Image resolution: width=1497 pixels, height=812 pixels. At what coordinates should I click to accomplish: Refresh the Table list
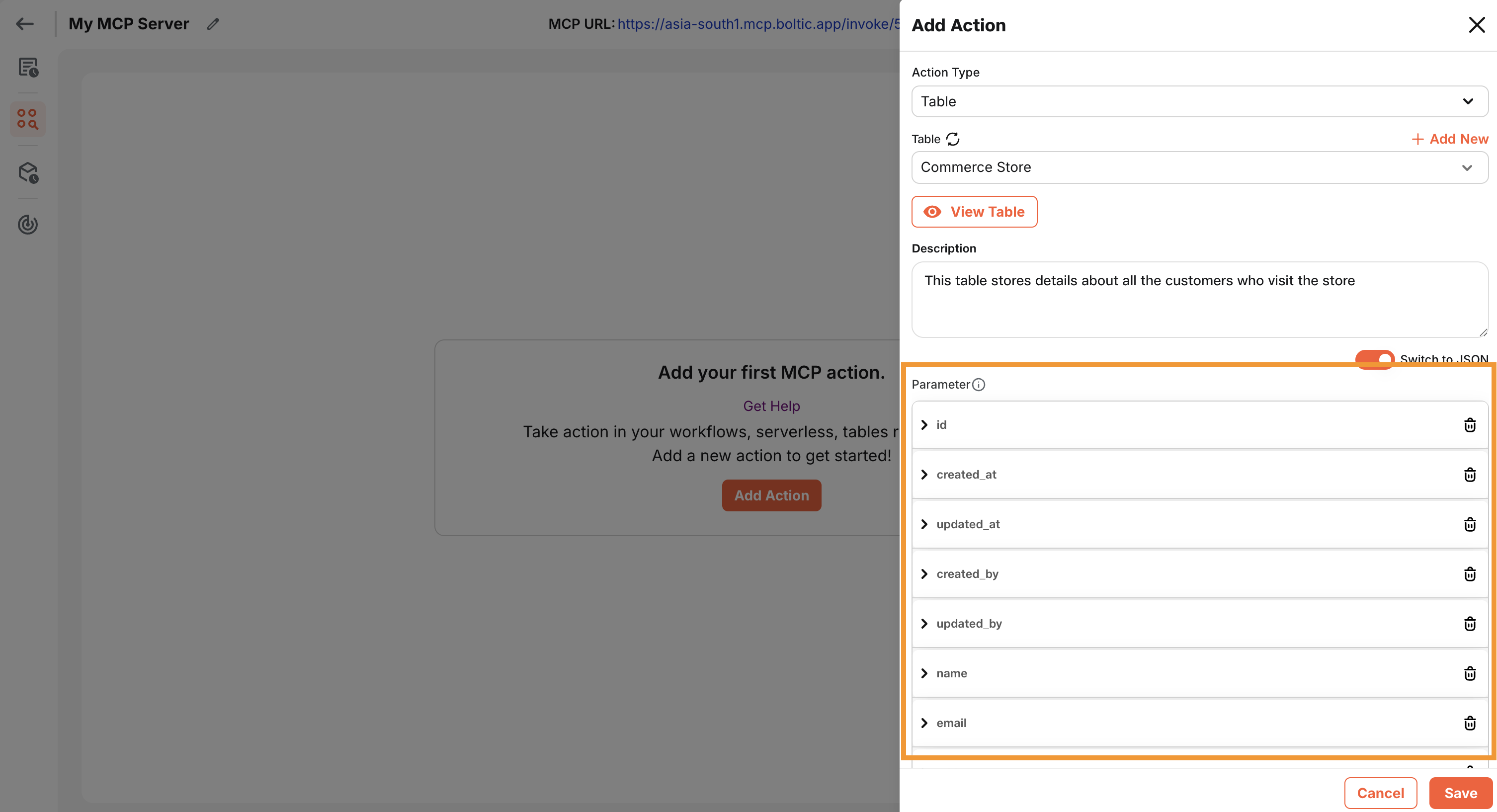(953, 139)
